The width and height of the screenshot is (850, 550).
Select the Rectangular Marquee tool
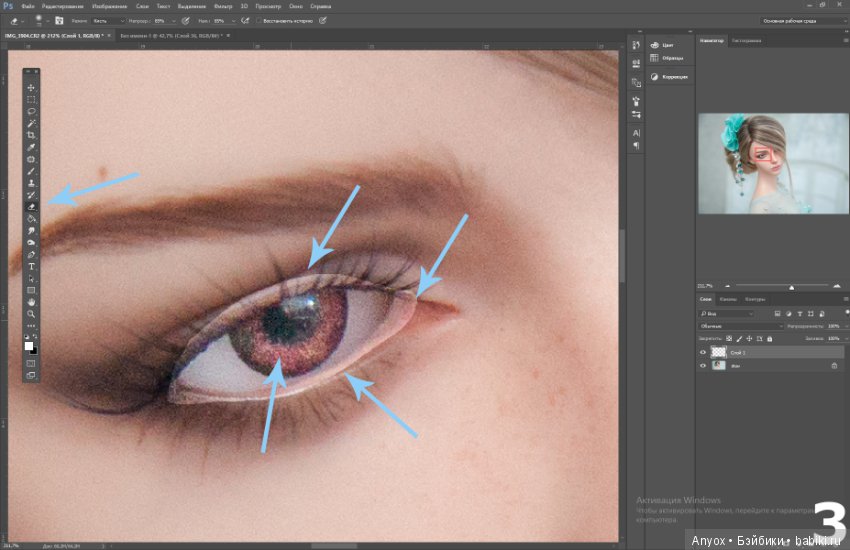[x=31, y=100]
